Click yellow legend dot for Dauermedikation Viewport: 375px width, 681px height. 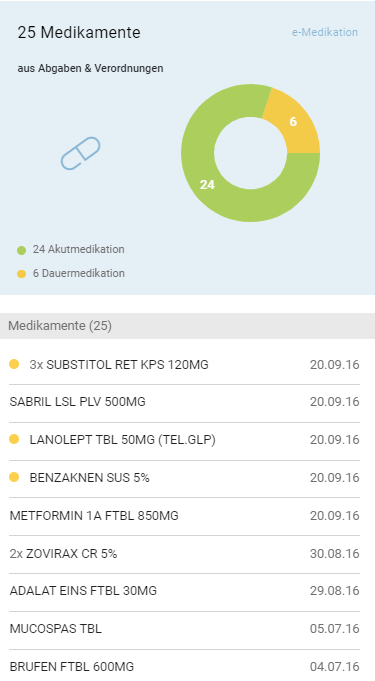21,274
